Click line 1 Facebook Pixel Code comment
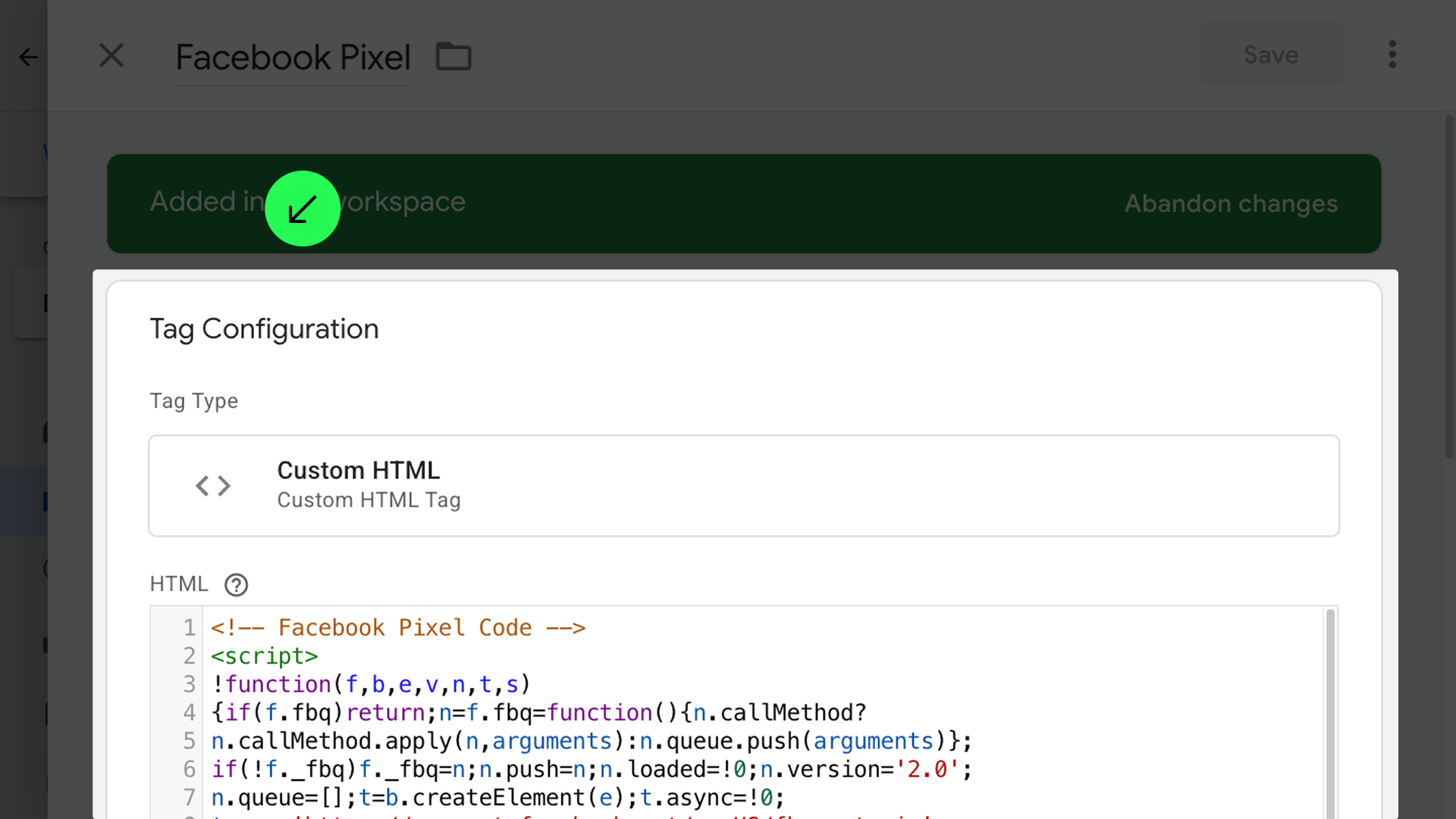This screenshot has height=819, width=1456. [x=398, y=628]
